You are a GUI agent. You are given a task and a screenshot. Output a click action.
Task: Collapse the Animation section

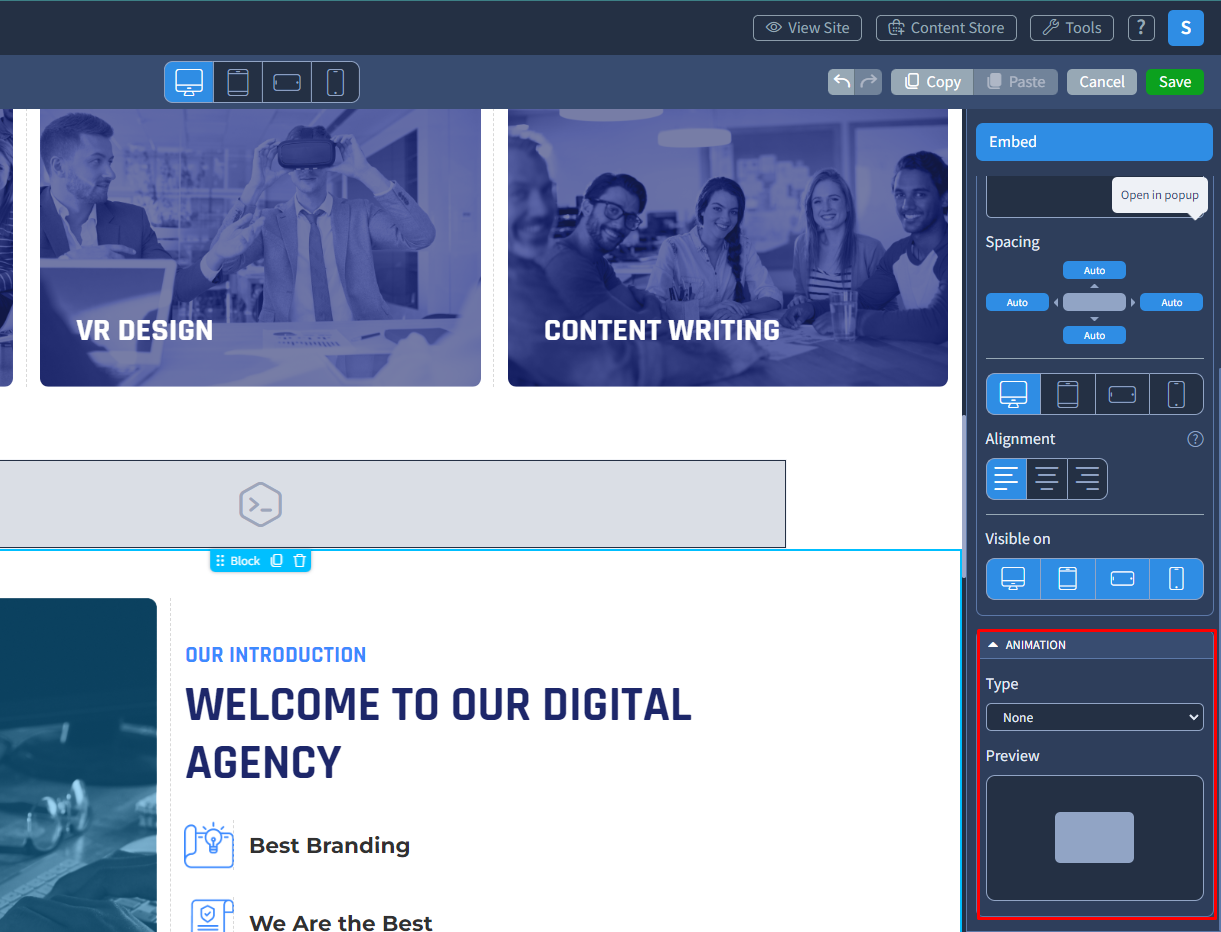tap(993, 645)
